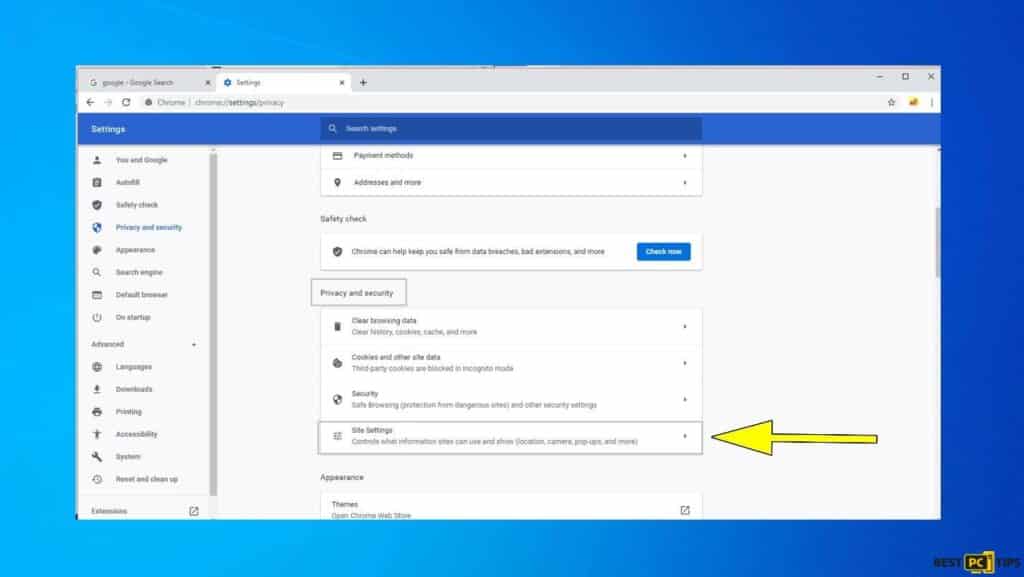Viewport: 1024px width, 577px height.
Task: Focus the Search settings field
Action: (x=511, y=129)
